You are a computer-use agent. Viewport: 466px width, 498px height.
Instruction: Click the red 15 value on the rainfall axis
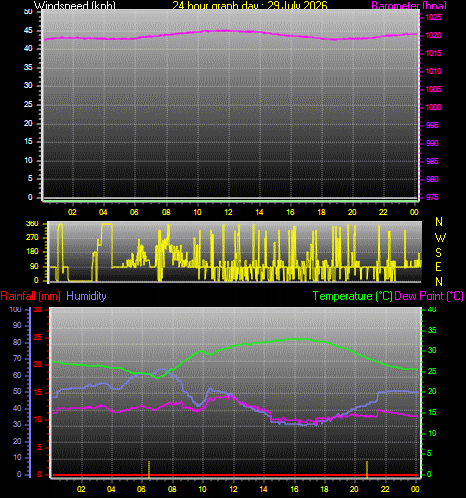(38, 392)
